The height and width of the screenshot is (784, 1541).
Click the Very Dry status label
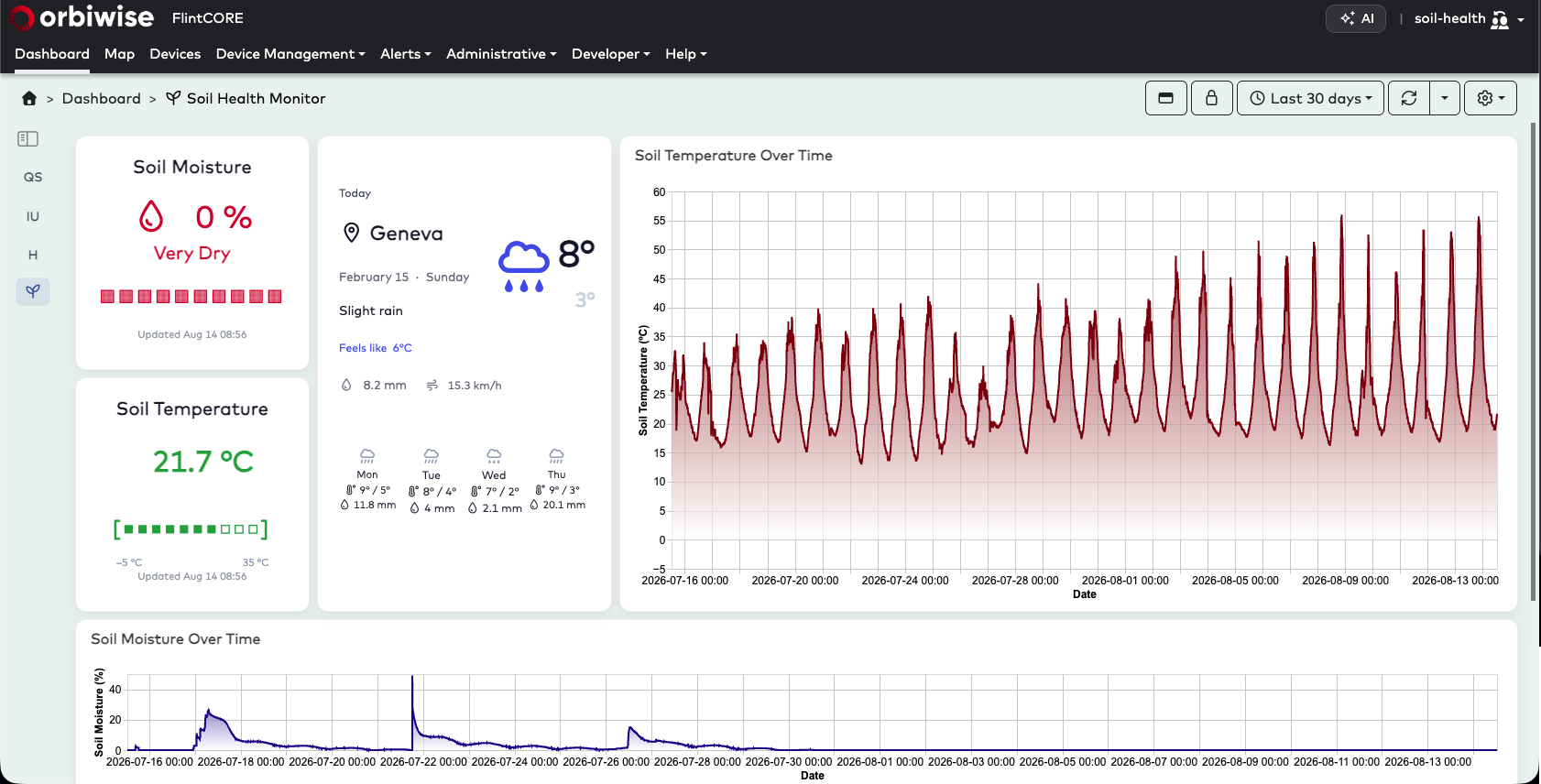pyautogui.click(x=191, y=254)
